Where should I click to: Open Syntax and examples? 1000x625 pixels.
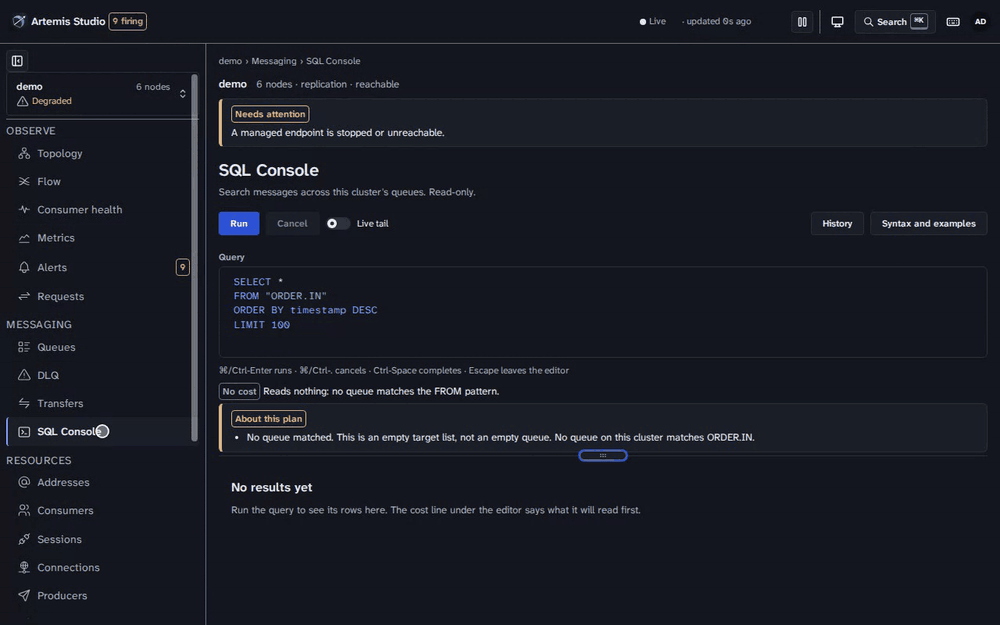pos(928,224)
